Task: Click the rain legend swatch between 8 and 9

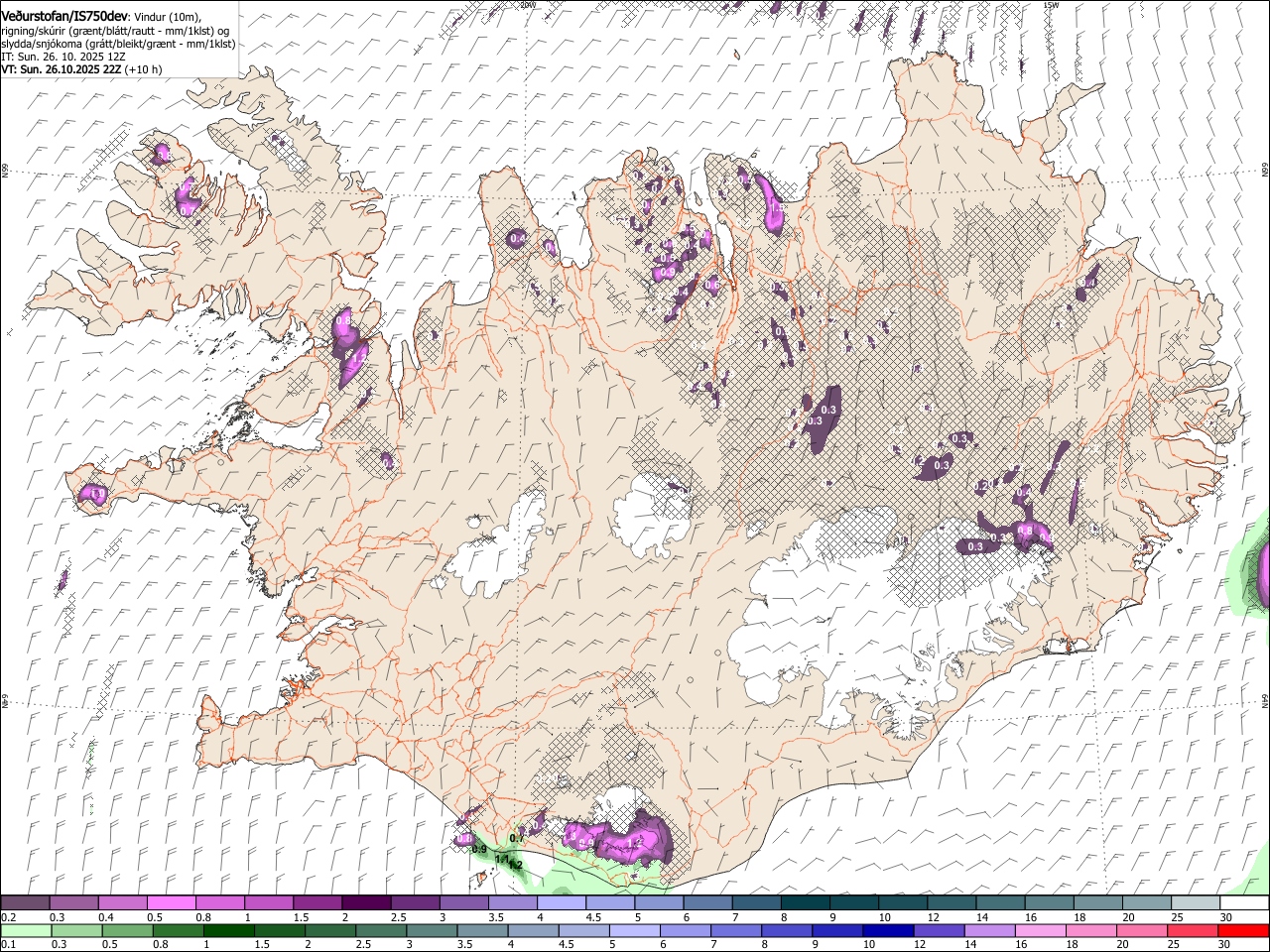Action: pos(787,930)
